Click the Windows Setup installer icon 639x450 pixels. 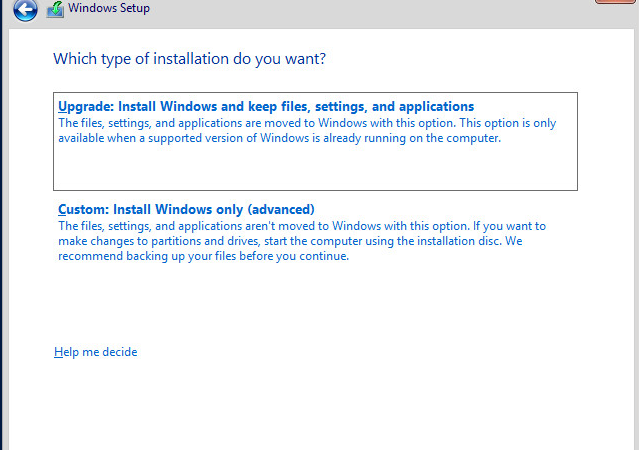(55, 9)
